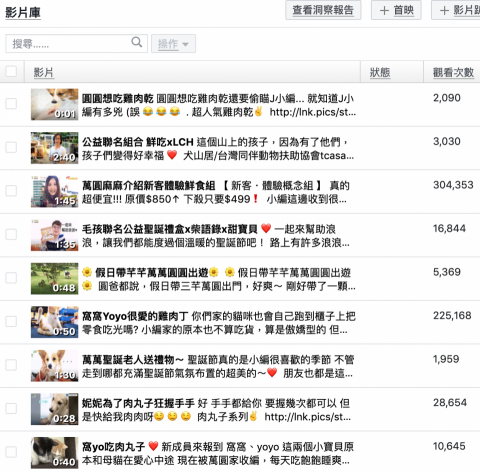Open the 1:45 video thumbnail
This screenshot has height=471, width=480.
click(x=54, y=191)
